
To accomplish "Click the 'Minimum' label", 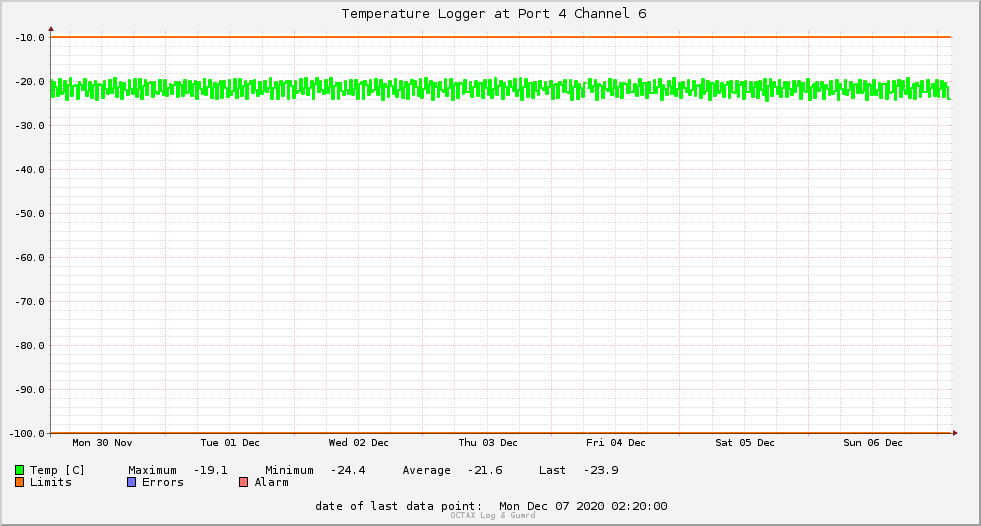I will pyautogui.click(x=290, y=470).
